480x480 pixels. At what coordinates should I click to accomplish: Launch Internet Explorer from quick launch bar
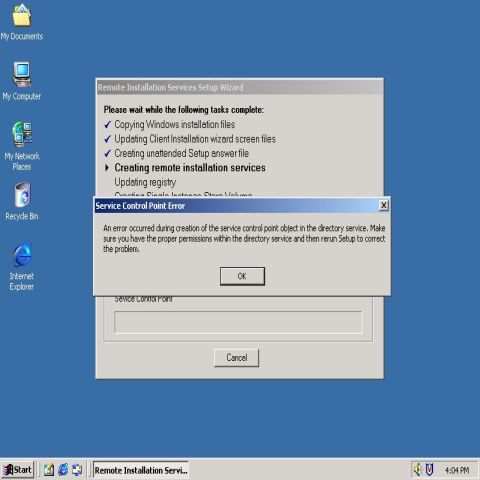63,470
